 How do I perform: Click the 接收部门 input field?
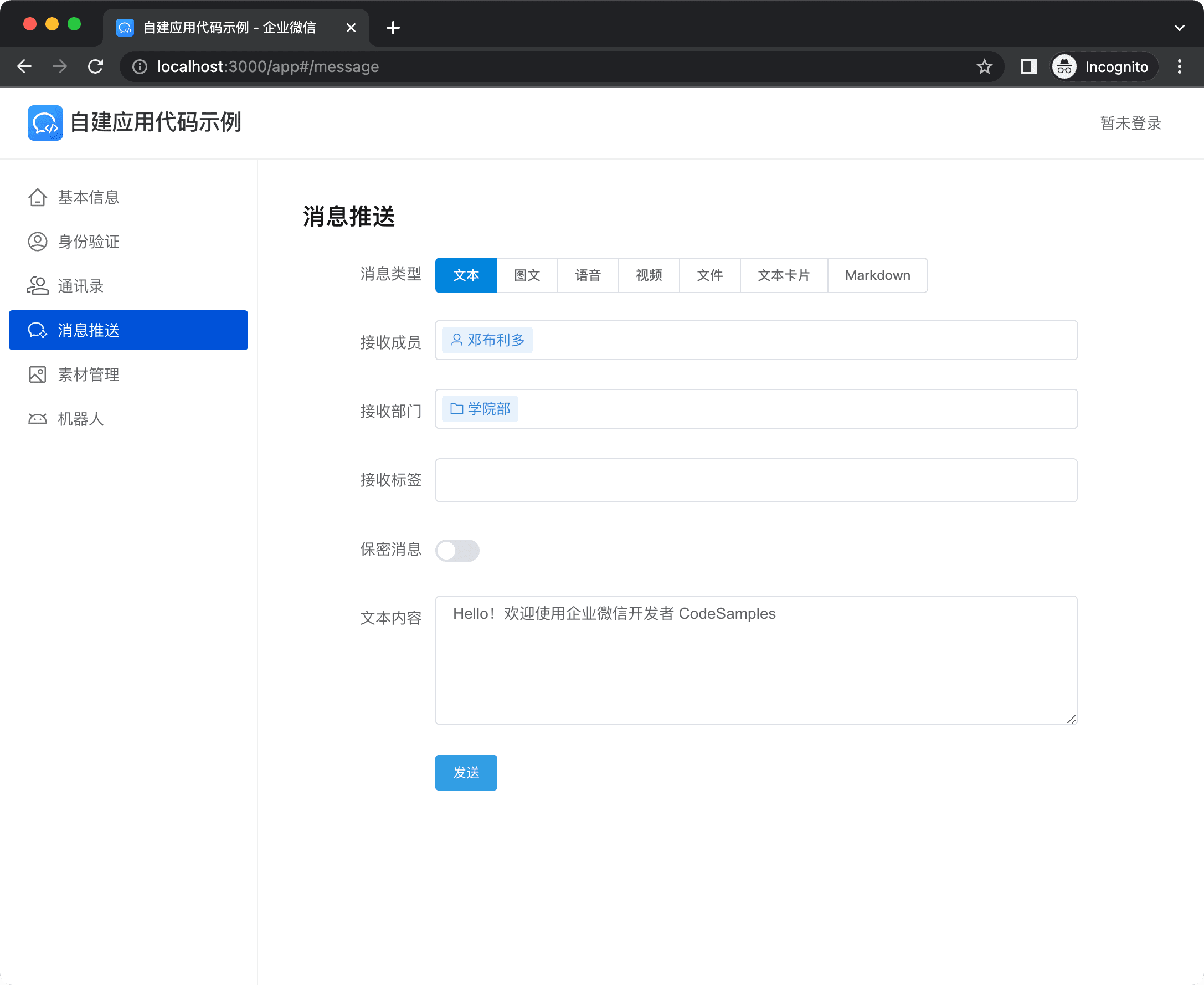tap(756, 408)
